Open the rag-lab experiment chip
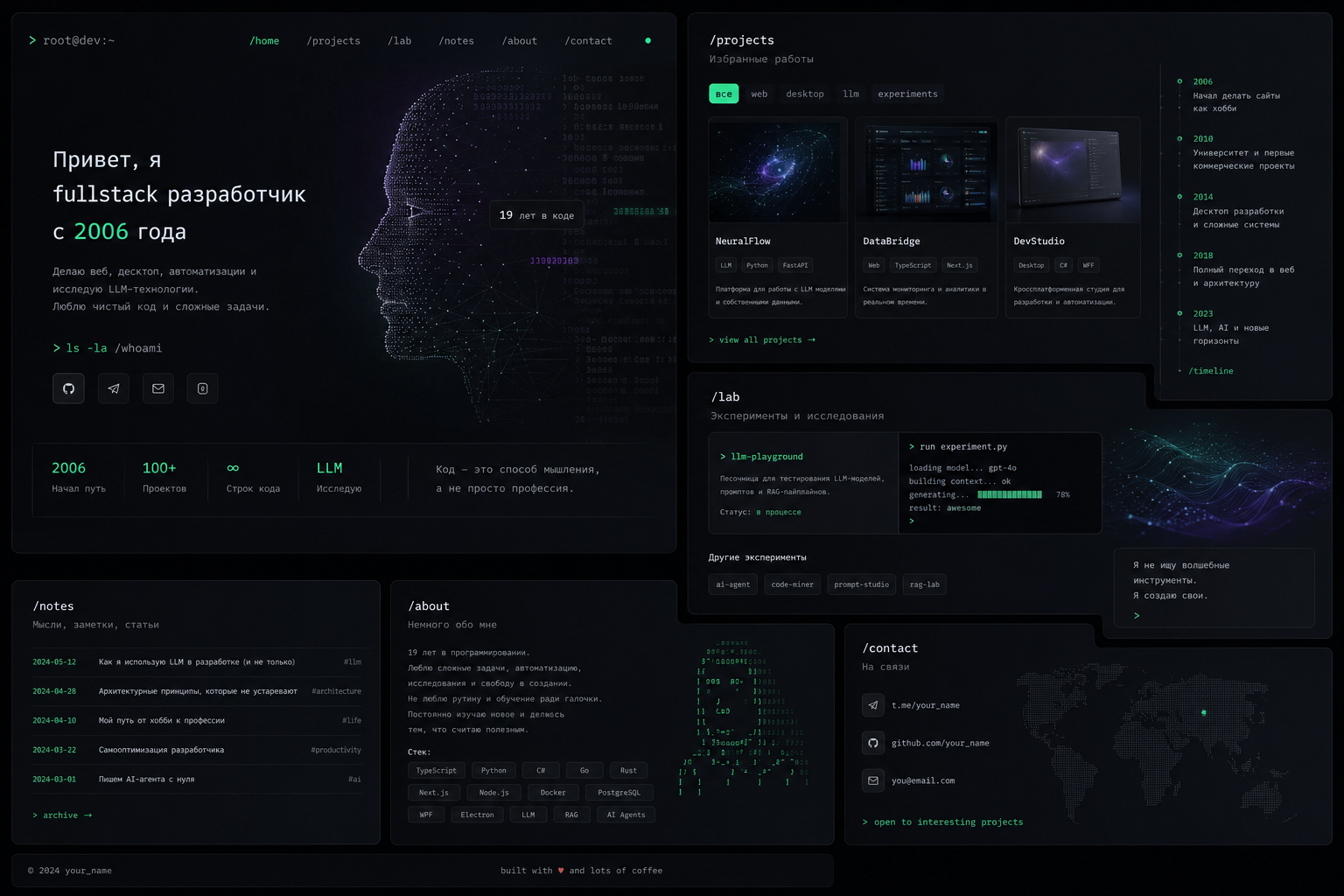The width and height of the screenshot is (1344, 896). 924,584
